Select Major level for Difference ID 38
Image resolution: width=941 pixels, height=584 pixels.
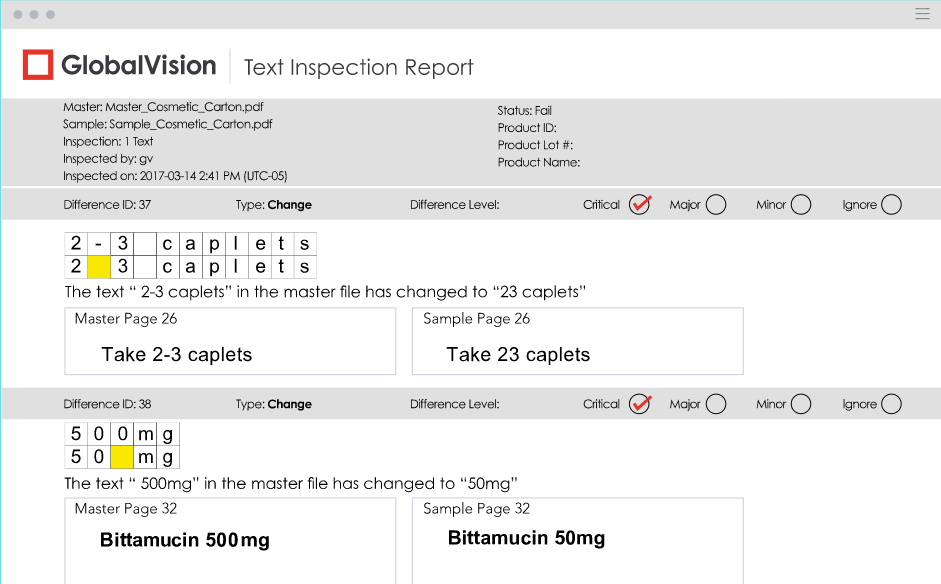point(716,404)
